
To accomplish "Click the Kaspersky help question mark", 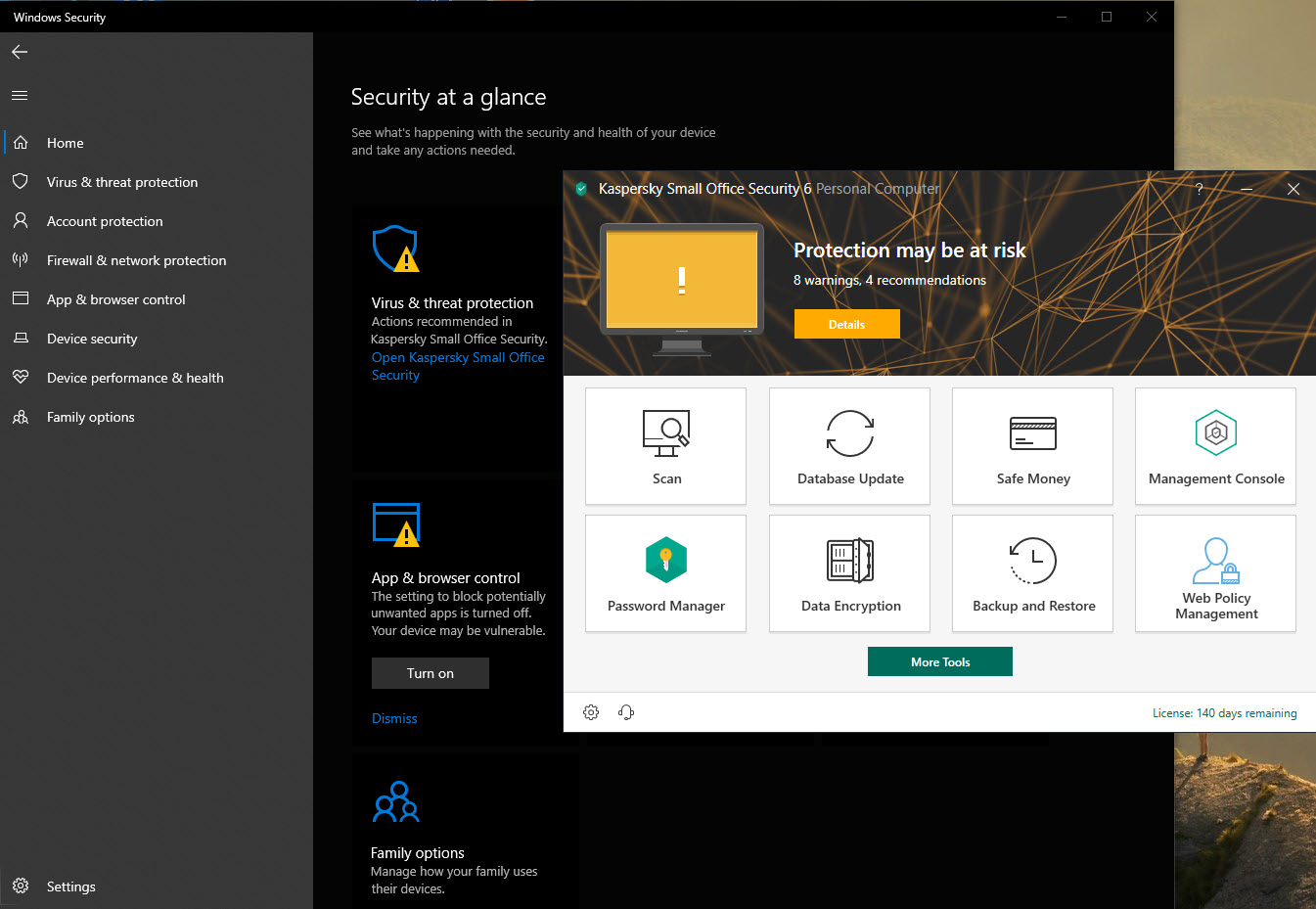I will coord(1200,189).
